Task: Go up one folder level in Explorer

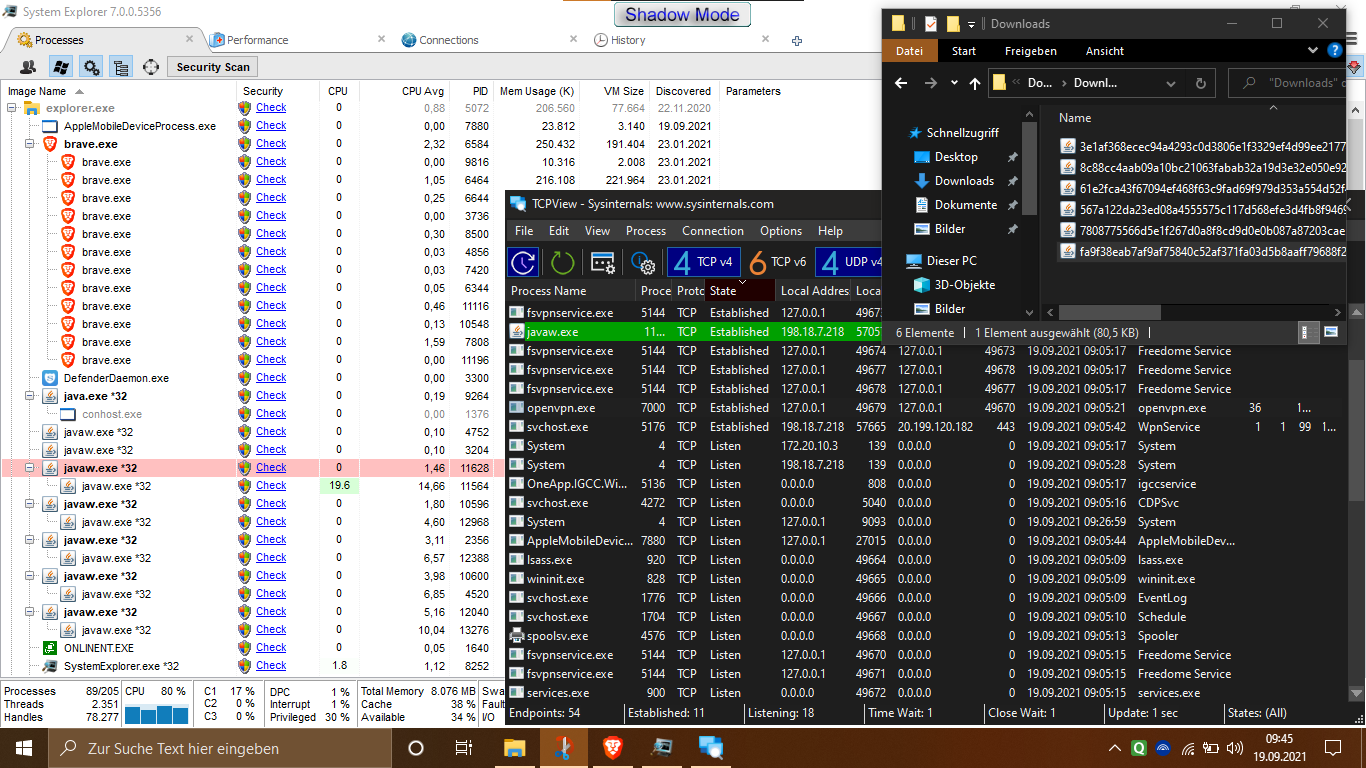Action: (975, 83)
